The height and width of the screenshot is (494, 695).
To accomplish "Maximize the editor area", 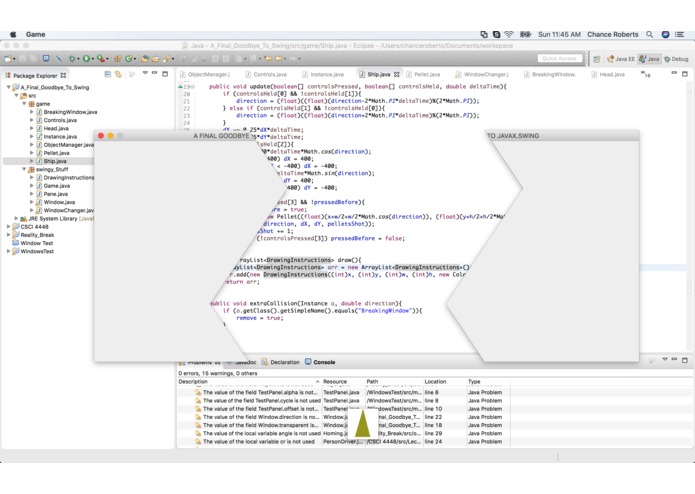I will click(x=685, y=74).
